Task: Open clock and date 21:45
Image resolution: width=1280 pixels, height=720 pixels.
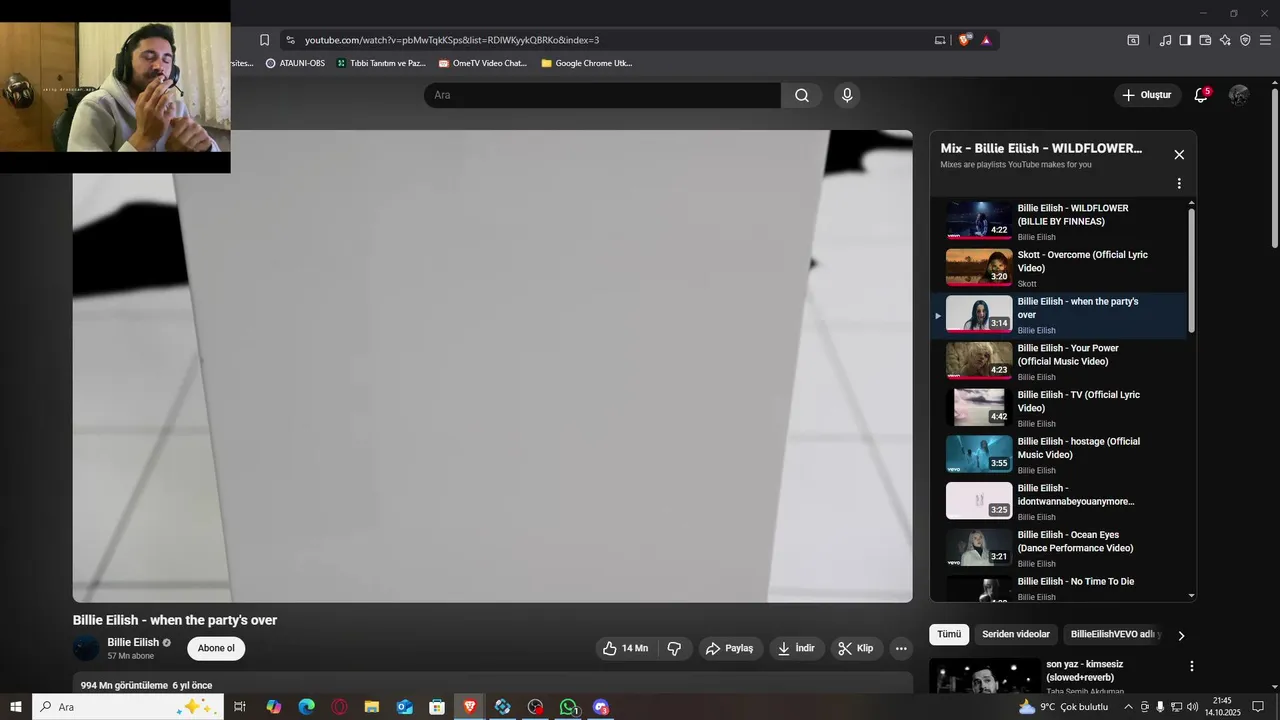Action: pyautogui.click(x=1221, y=706)
